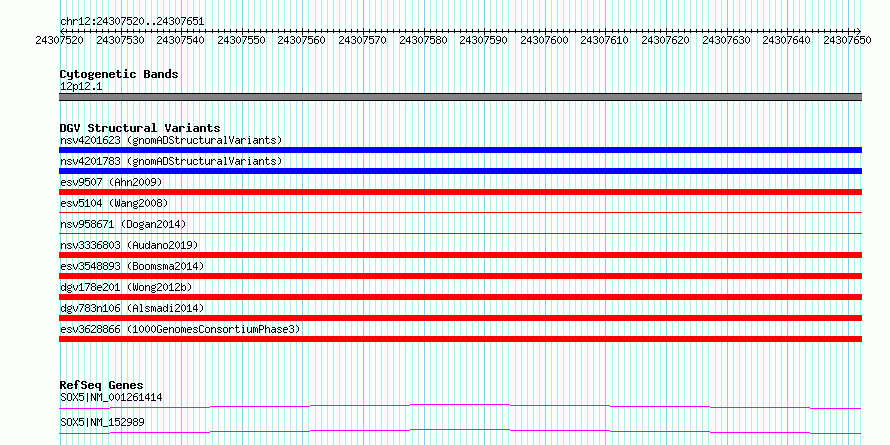The width and height of the screenshot is (890, 445).
Task: Open variant esv3548893 (Boomsma2014) label
Action: click(x=132, y=266)
